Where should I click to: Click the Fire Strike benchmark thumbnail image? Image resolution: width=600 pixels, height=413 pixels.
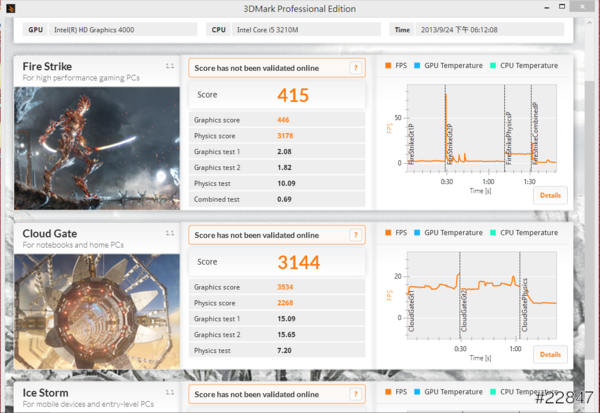click(94, 146)
